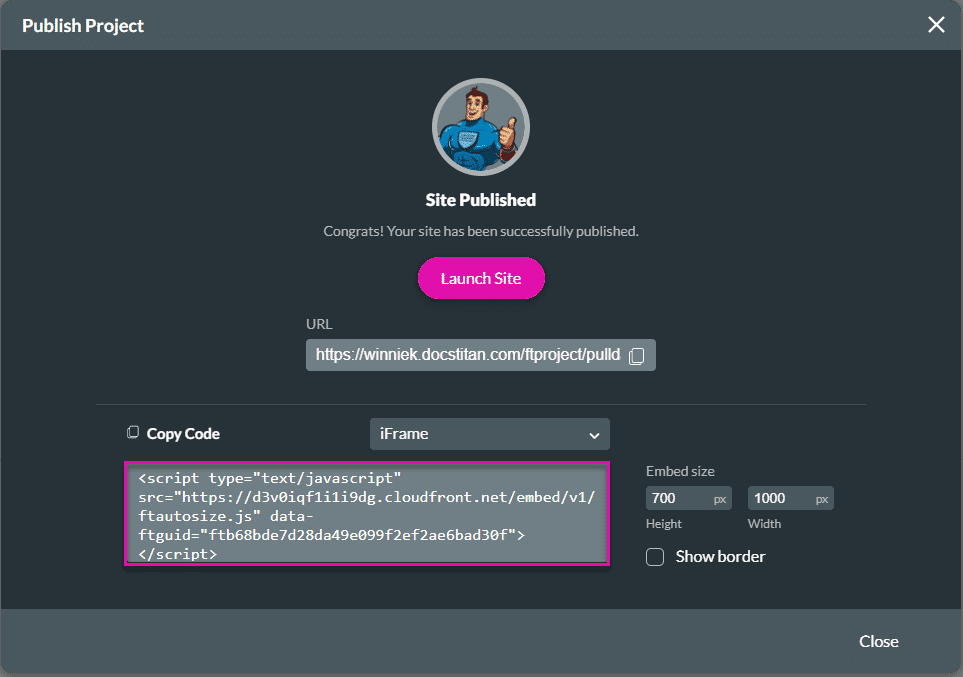
Task: Click the copy icon next to Copy Code
Action: tap(135, 433)
